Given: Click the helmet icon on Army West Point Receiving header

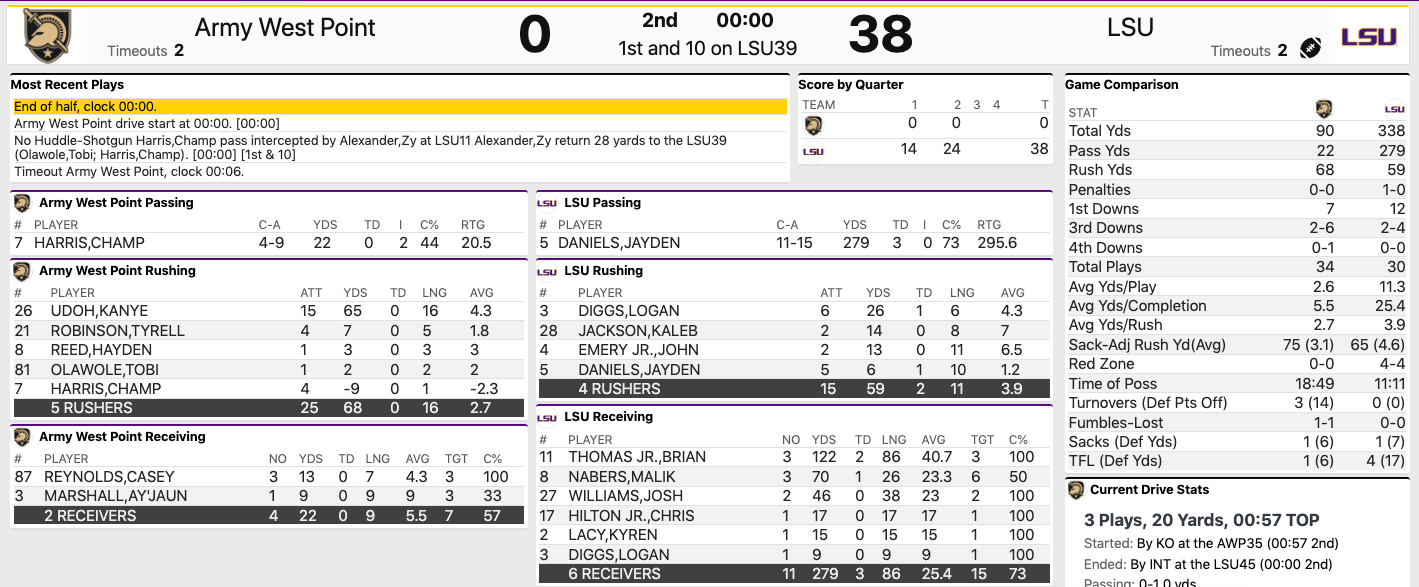Looking at the screenshot, I should point(21,436).
